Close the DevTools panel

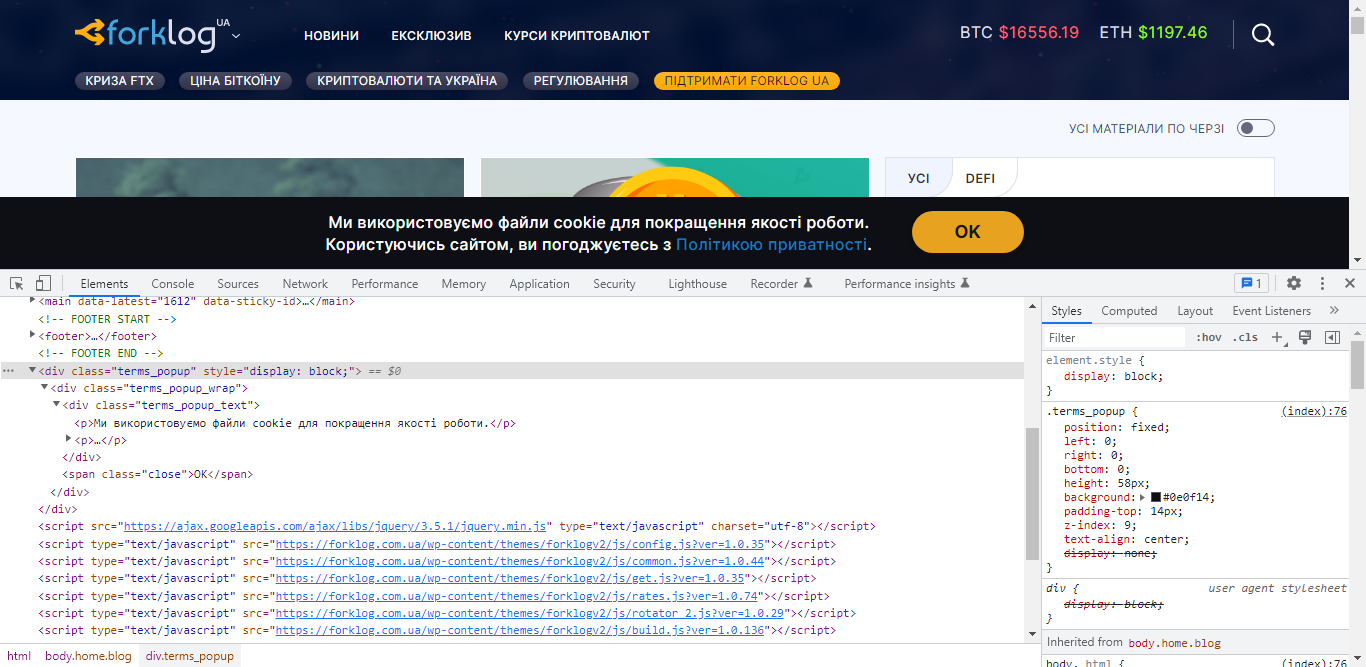(1350, 283)
